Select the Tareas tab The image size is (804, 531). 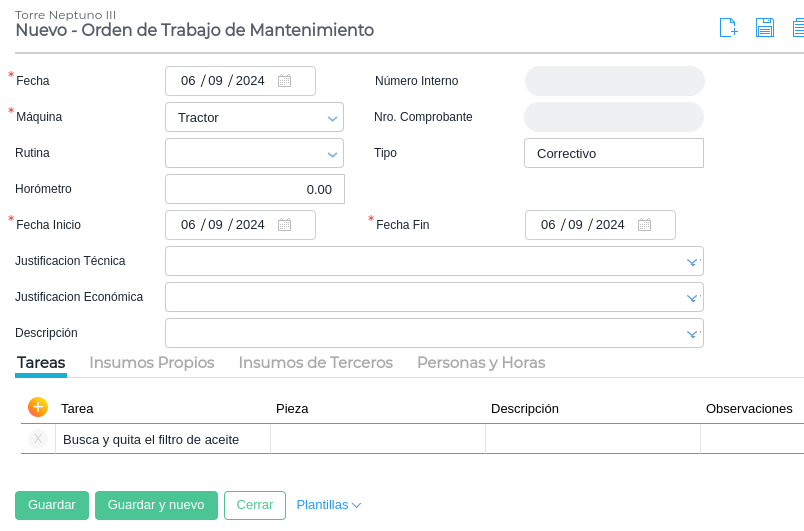pyautogui.click(x=41, y=363)
